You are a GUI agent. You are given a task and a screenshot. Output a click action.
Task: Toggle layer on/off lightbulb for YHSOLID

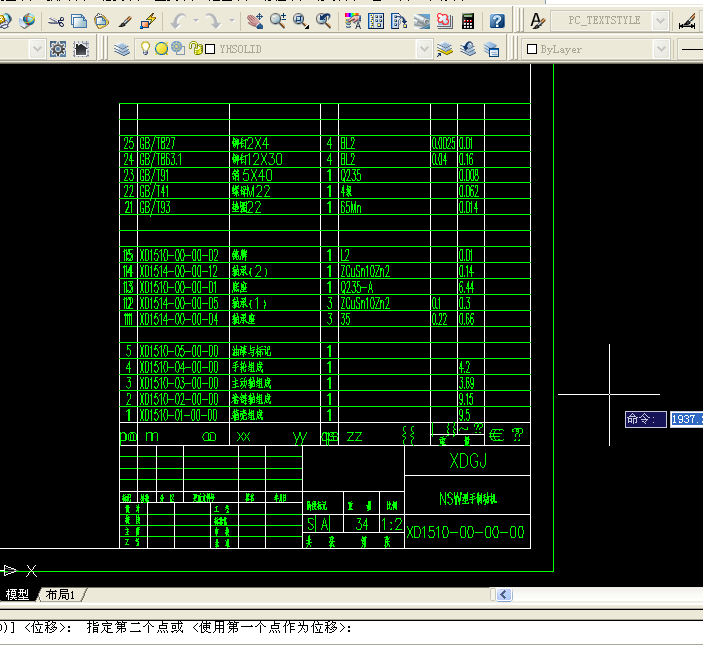tap(145, 48)
